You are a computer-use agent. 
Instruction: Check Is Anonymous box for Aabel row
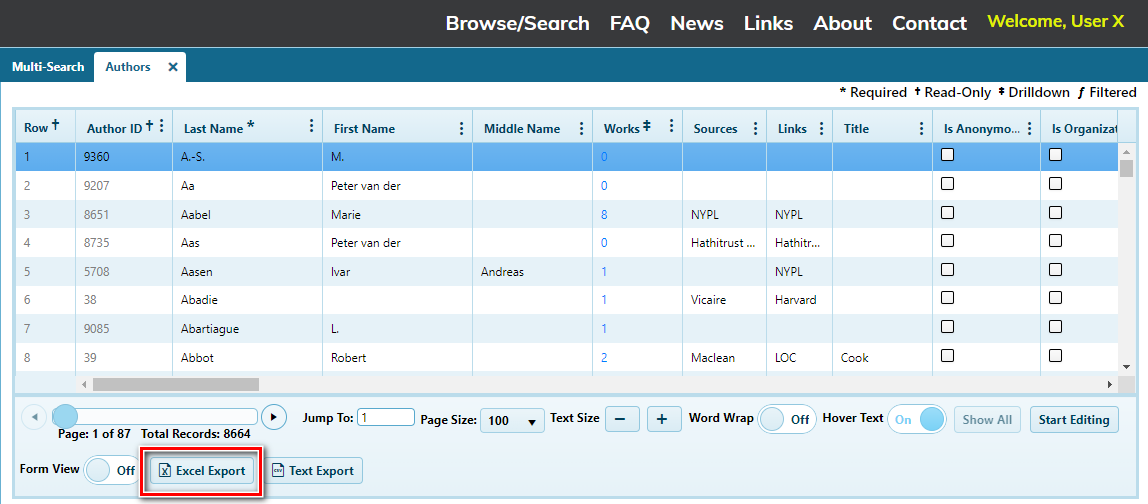(x=948, y=213)
